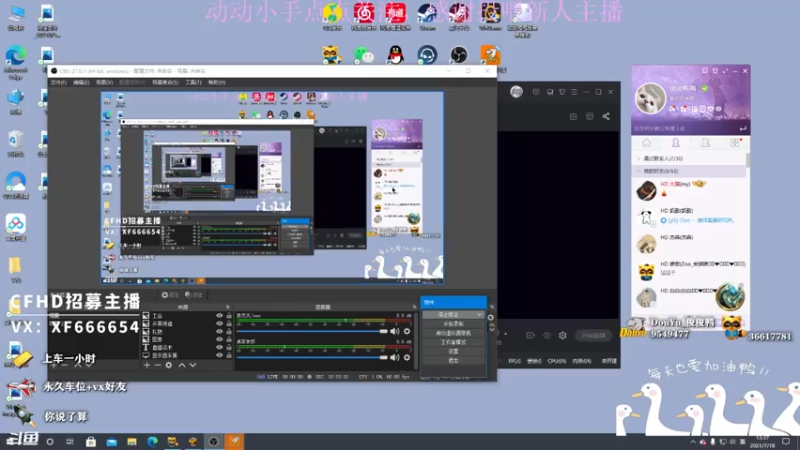Hide the 图像 source with eye icon
Viewport: 800px width, 450px height.
coord(219,339)
